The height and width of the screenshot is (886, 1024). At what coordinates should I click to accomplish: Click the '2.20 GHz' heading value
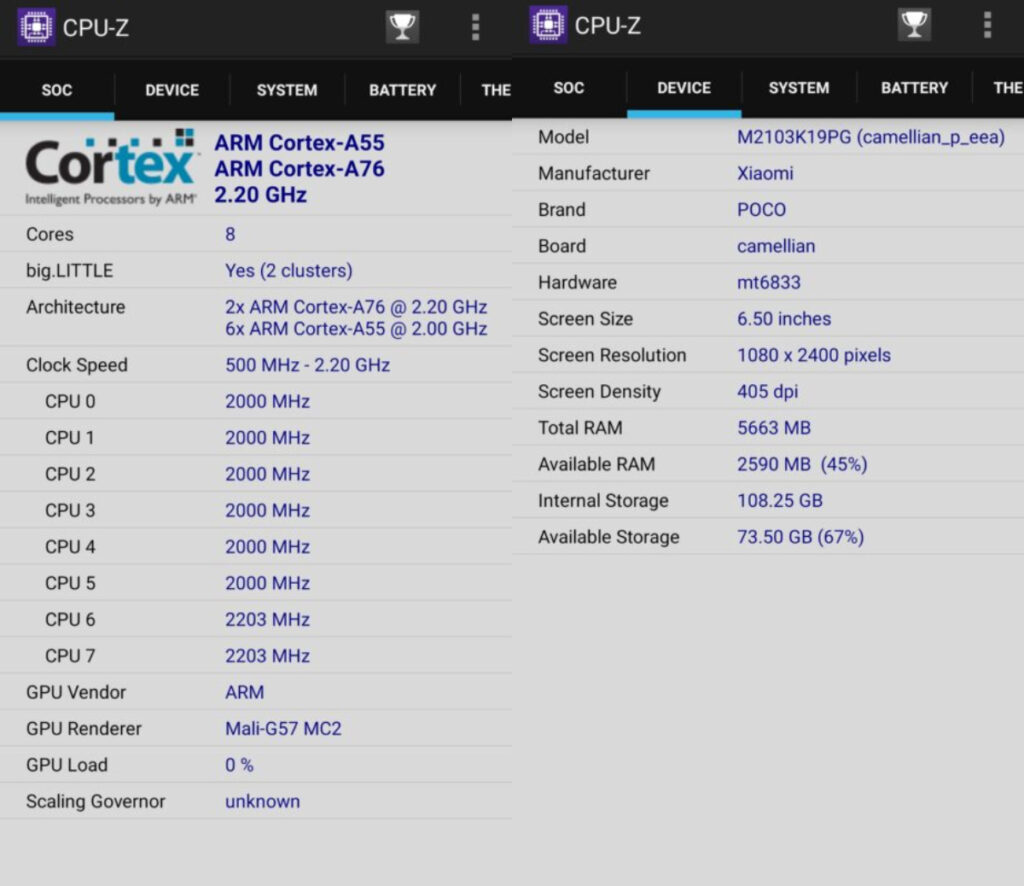261,195
